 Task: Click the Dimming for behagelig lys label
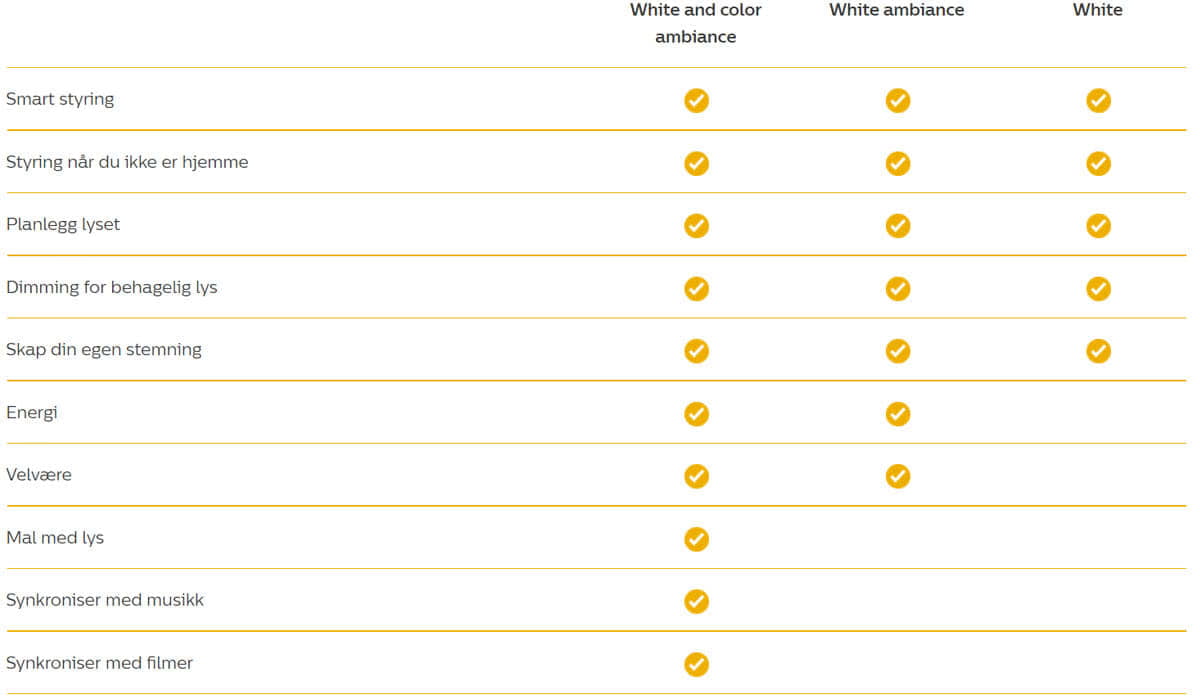click(112, 287)
